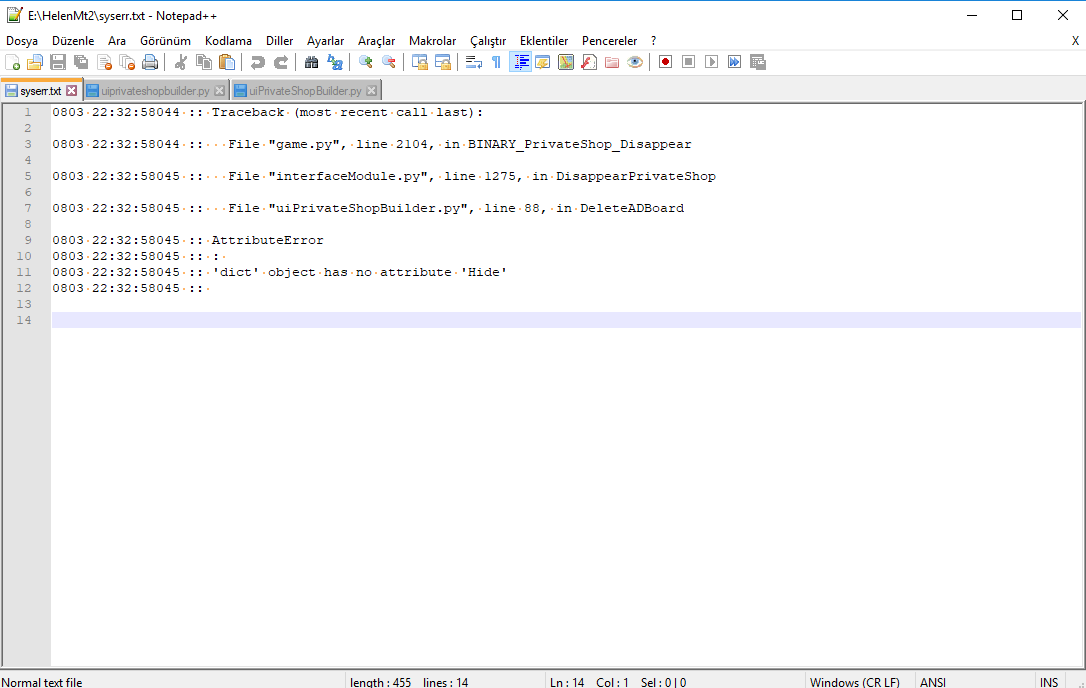Close the document with the menu-bar X
This screenshot has width=1086, height=688.
pyautogui.click(x=1076, y=41)
